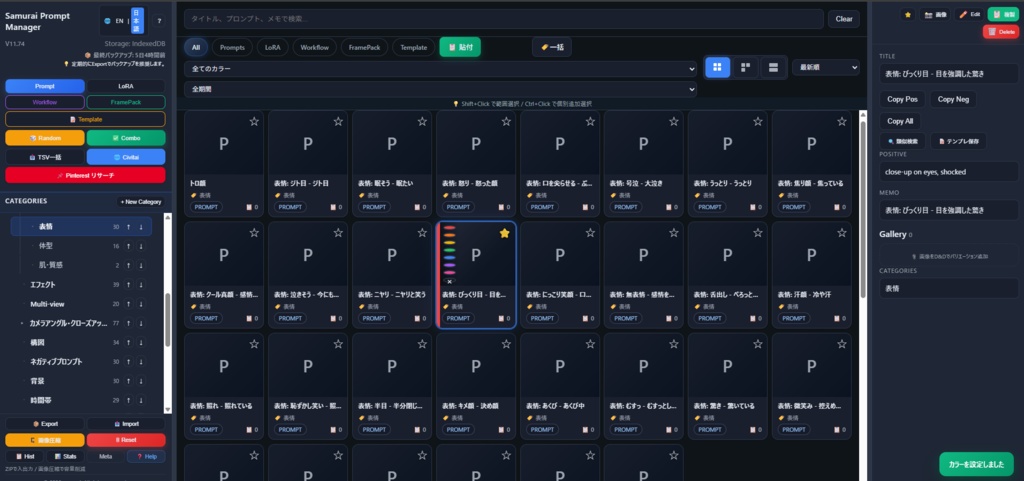The width and height of the screenshot is (1024, 481).
Task: Switch to large grid view
Action: (717, 67)
